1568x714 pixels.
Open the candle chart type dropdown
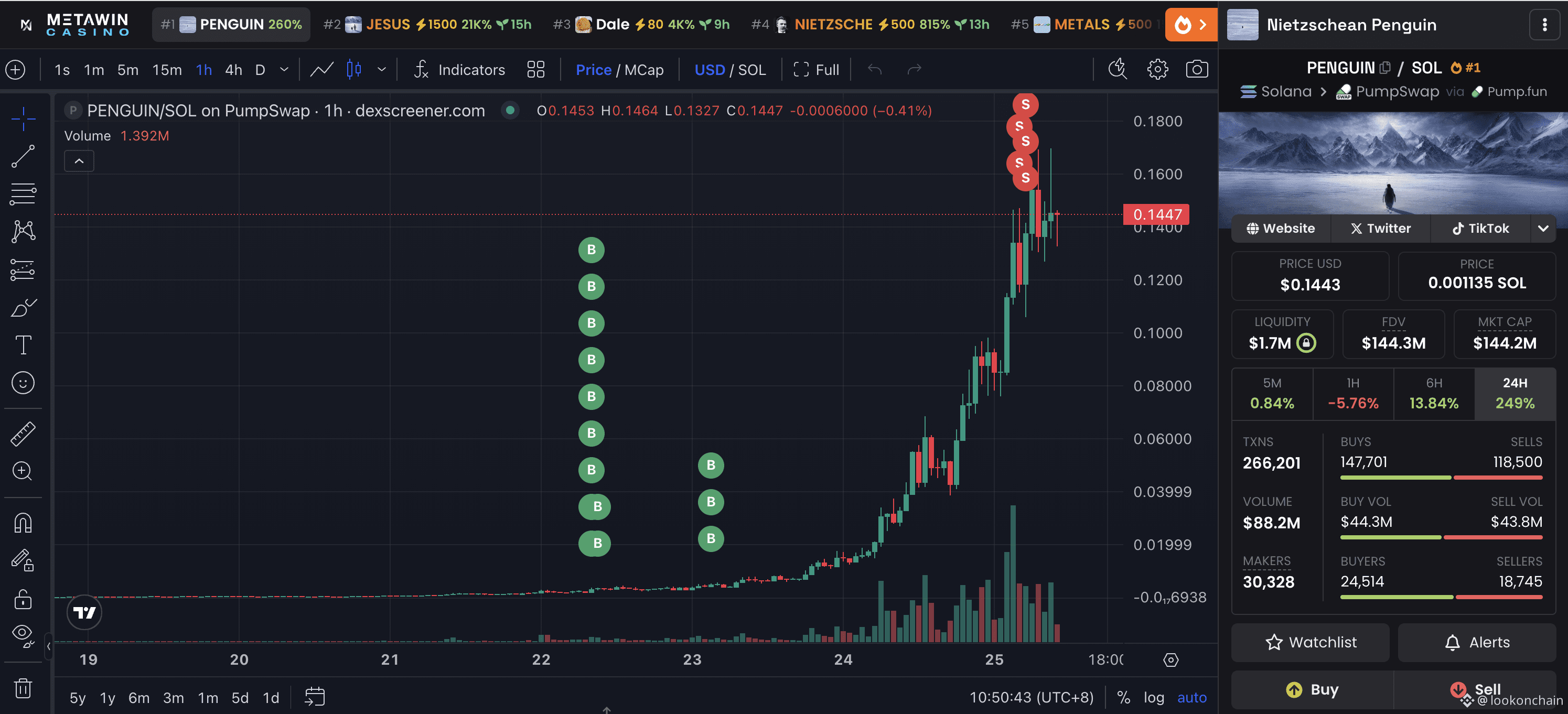(381, 69)
